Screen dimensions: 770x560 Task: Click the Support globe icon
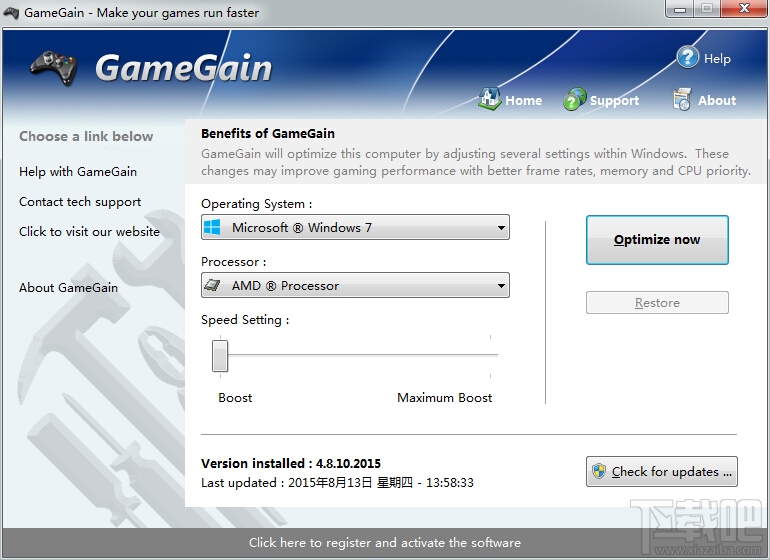(575, 99)
